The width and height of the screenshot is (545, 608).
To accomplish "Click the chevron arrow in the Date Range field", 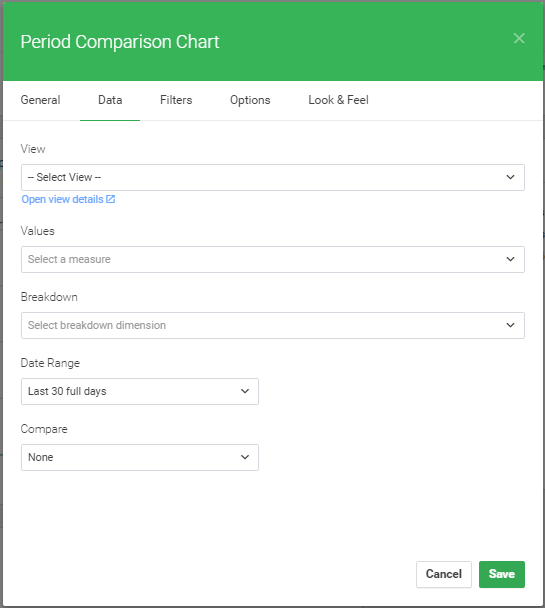I will click(x=245, y=391).
